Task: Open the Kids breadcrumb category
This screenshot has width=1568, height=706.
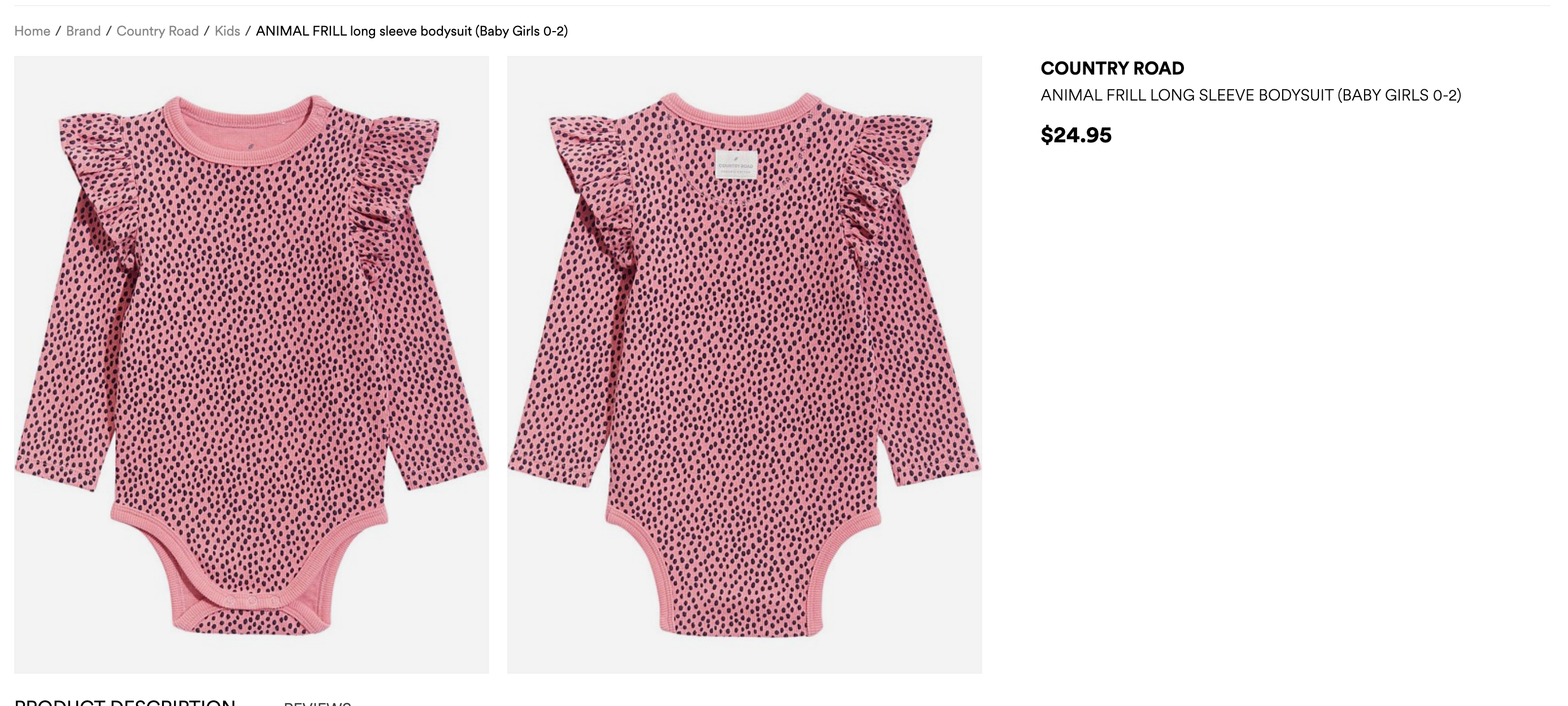Action: coord(227,31)
